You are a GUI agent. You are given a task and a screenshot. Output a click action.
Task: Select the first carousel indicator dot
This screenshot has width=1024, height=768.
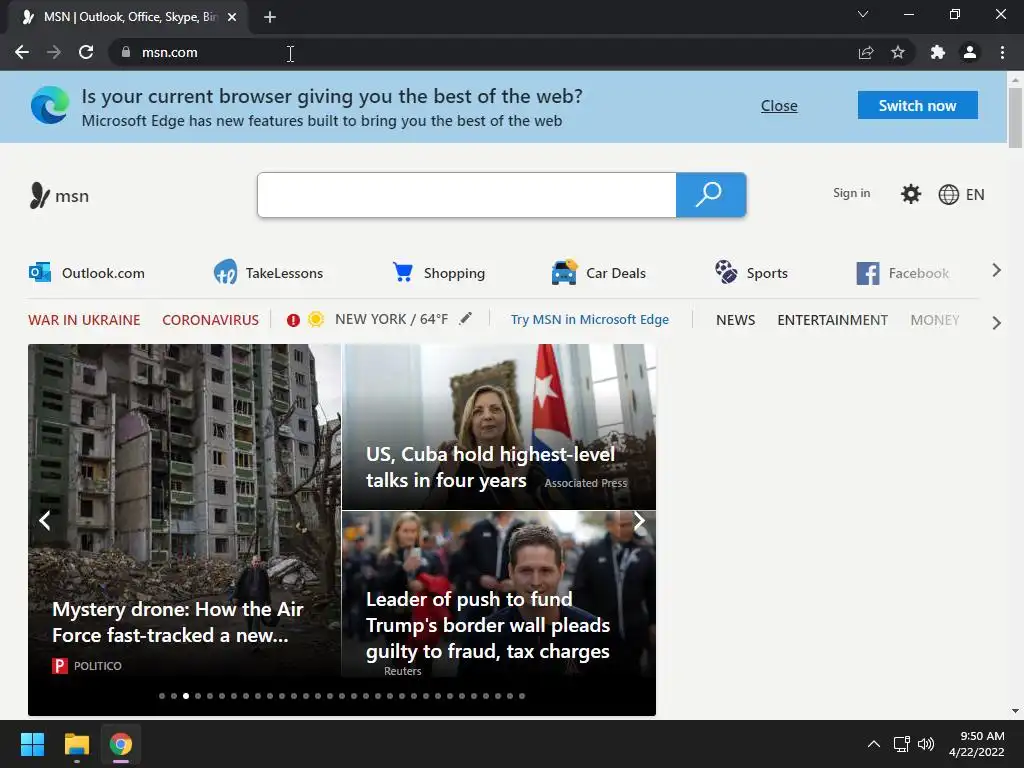coord(162,696)
